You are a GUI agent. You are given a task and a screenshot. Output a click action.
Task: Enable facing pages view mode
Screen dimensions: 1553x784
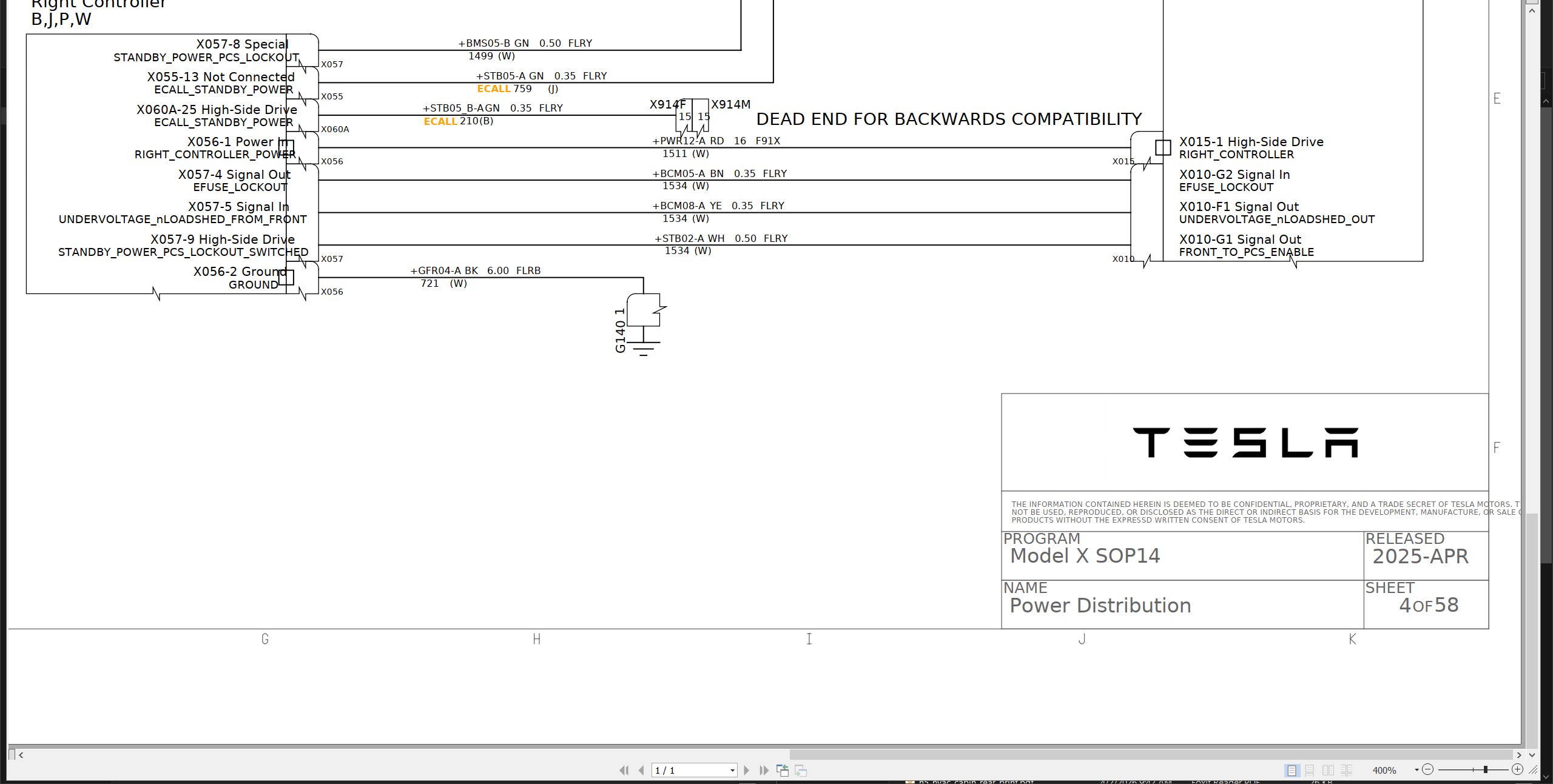1328,770
